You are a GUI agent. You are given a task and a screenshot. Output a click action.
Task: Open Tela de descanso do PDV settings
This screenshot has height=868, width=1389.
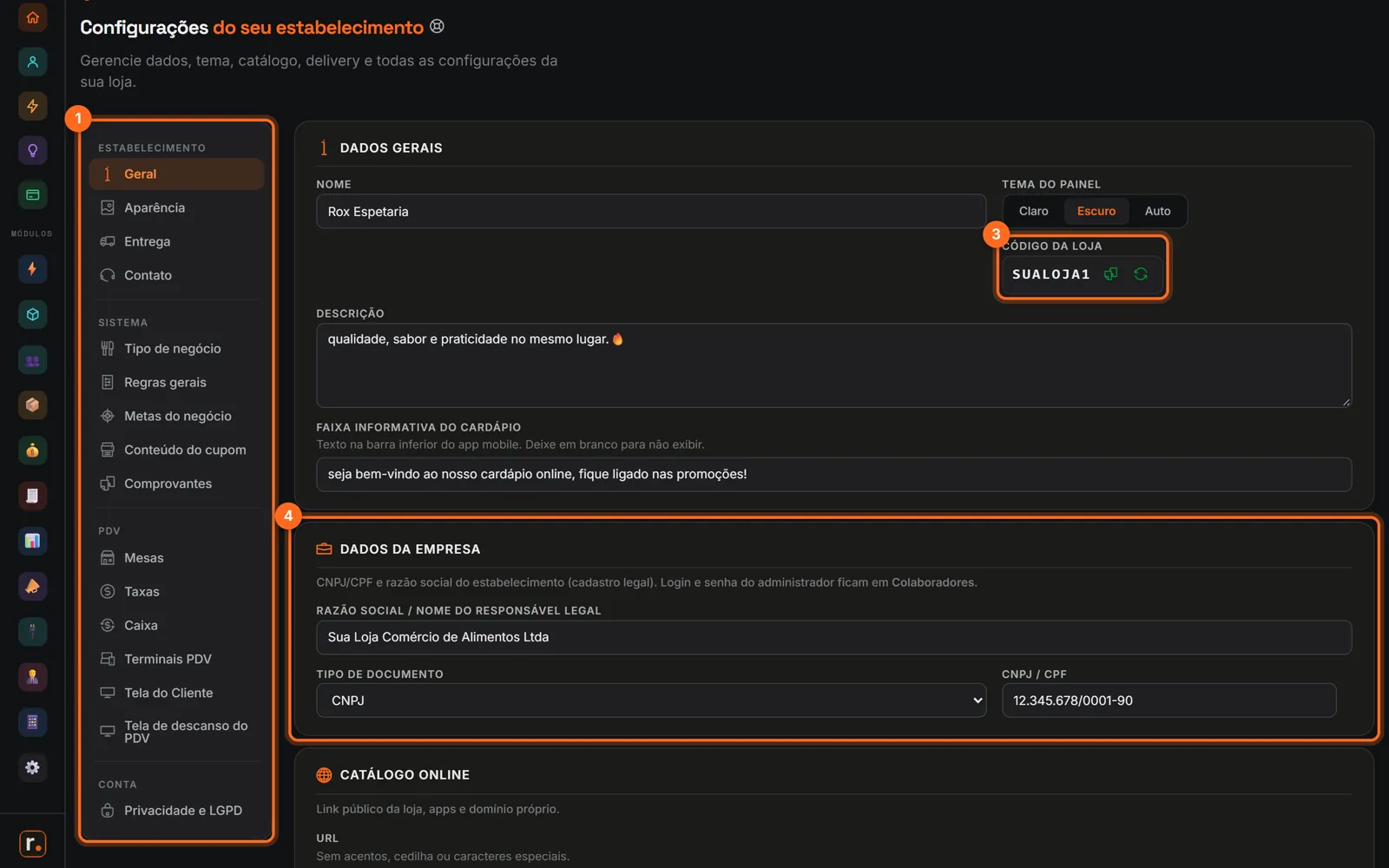click(x=176, y=732)
